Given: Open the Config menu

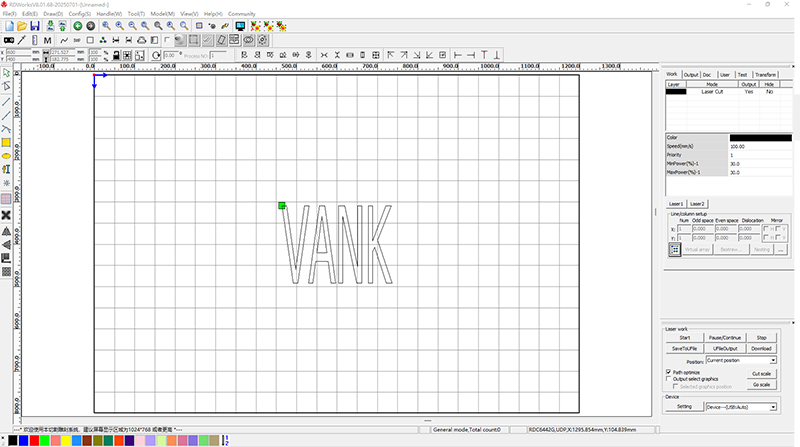Looking at the screenshot, I should pyautogui.click(x=80, y=14).
